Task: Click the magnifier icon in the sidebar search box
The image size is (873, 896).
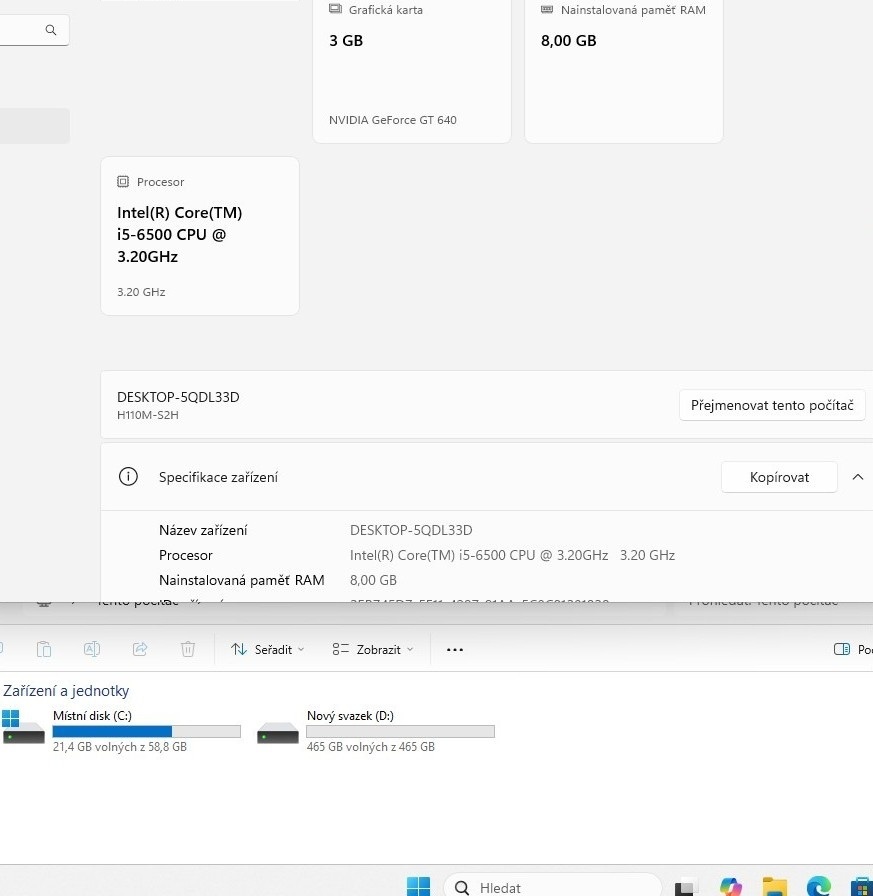Action: click(x=51, y=30)
